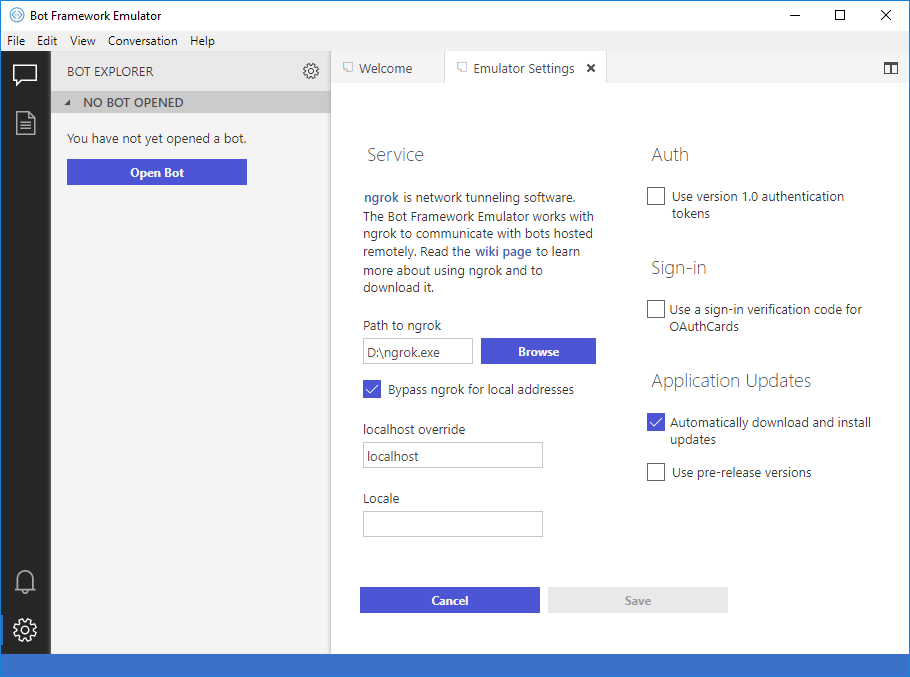Close the Emulator Settings tab
910x677 pixels.
591,68
